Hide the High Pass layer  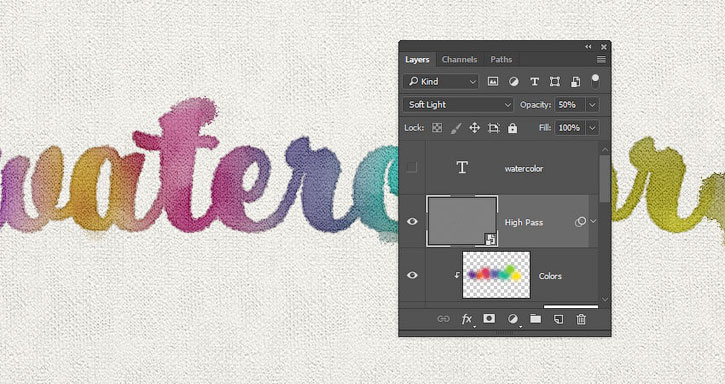[412, 222]
